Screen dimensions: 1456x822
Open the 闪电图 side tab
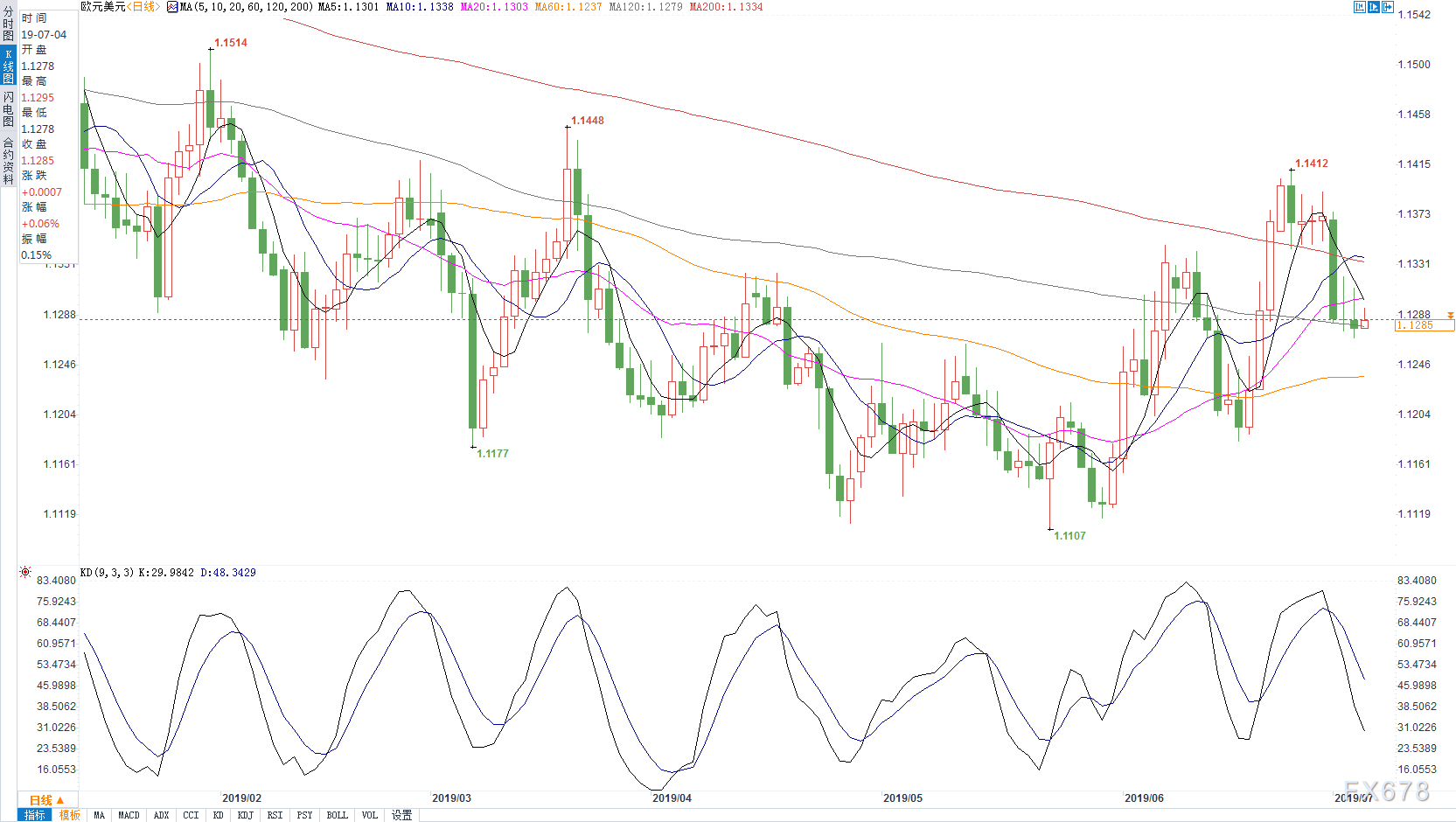click(8, 108)
